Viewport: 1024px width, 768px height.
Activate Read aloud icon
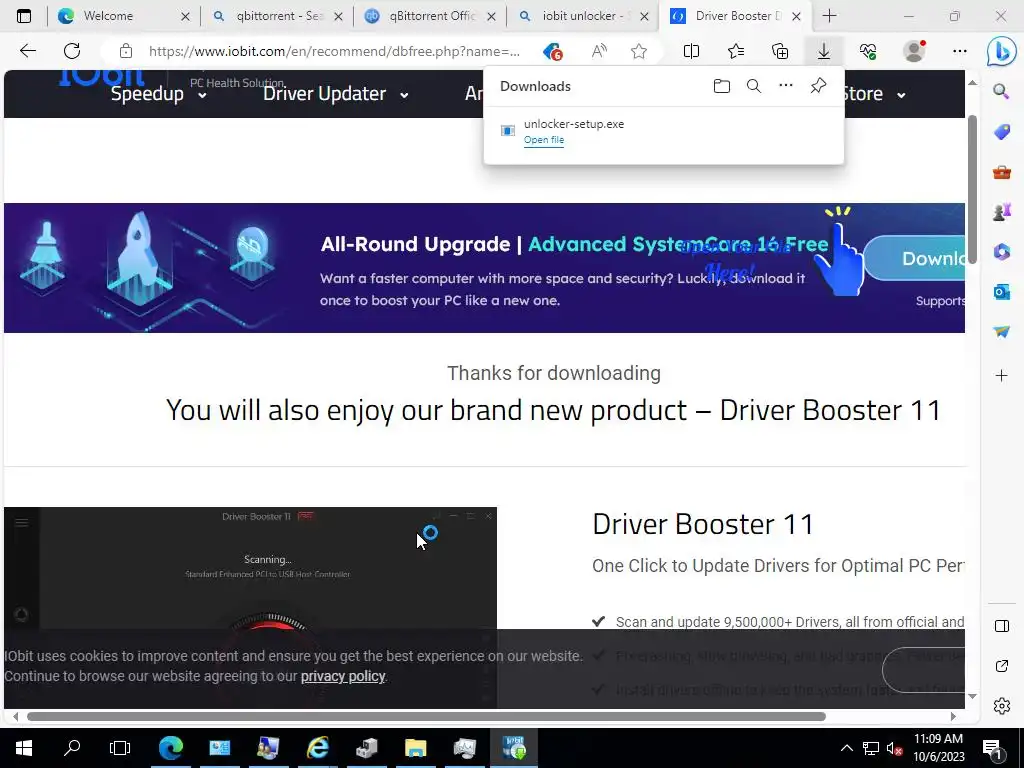point(599,51)
